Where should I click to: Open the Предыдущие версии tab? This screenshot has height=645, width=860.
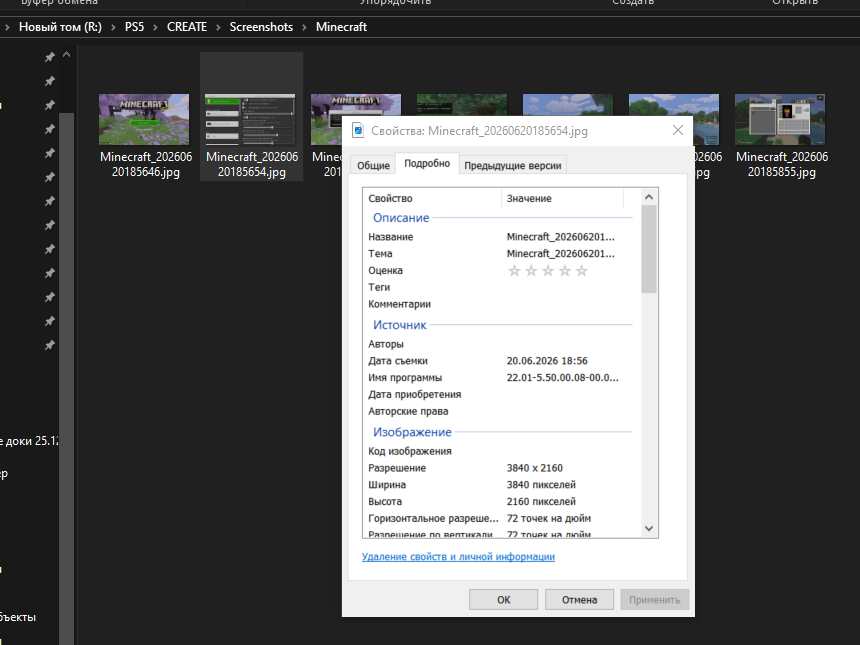512,165
